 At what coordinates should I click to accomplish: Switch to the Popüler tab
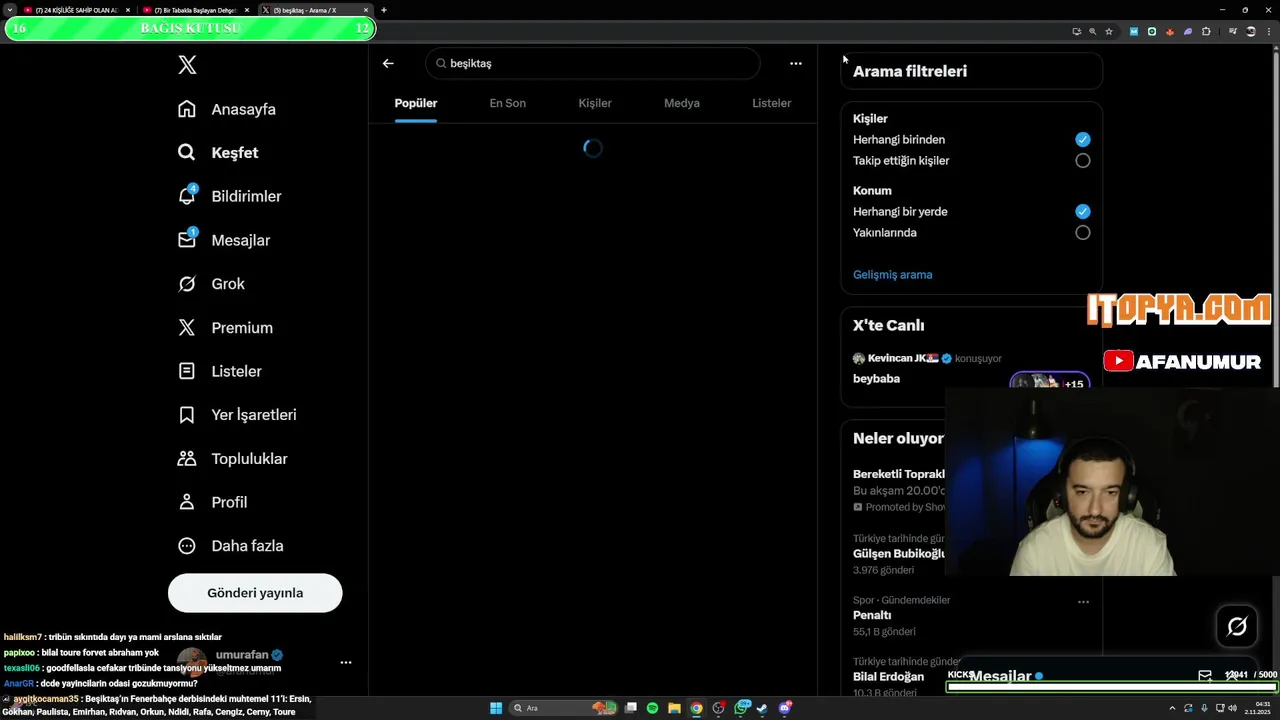(x=416, y=103)
